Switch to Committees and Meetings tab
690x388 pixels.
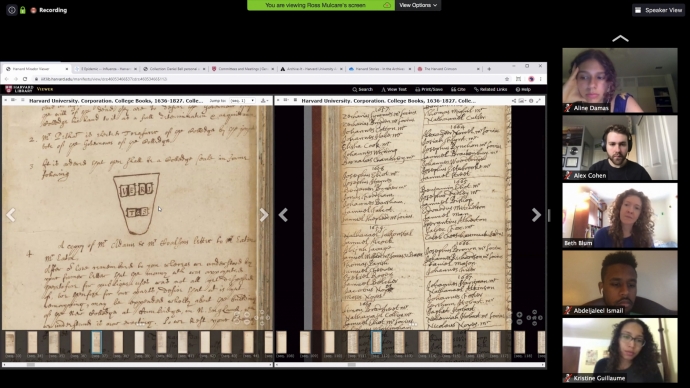[x=242, y=69]
